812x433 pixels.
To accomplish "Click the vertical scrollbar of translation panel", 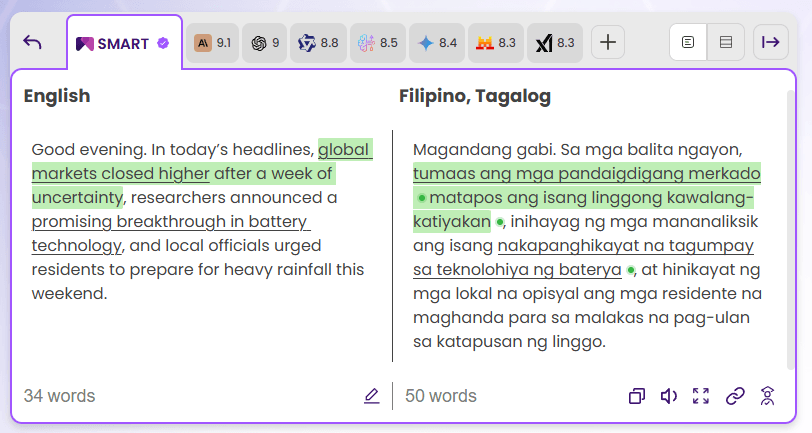I will point(790,230).
